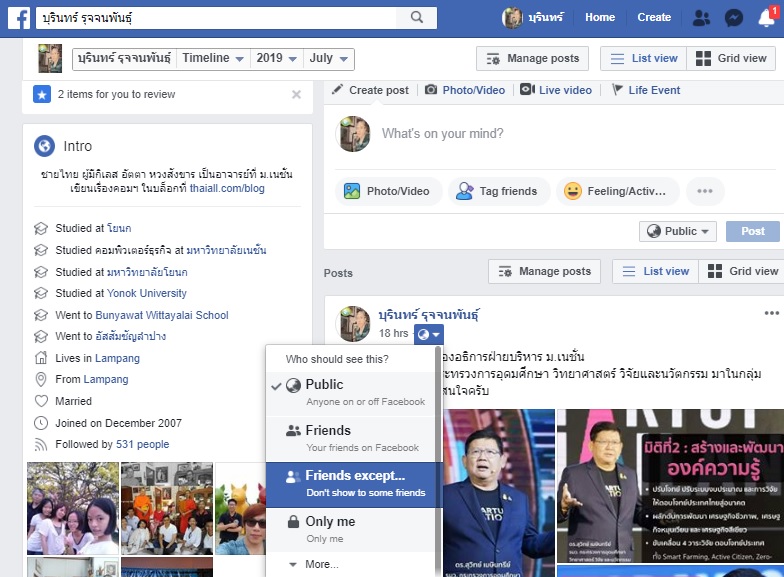This screenshot has width=784, height=577.
Task: Click the more composer options ellipsis
Action: click(705, 191)
